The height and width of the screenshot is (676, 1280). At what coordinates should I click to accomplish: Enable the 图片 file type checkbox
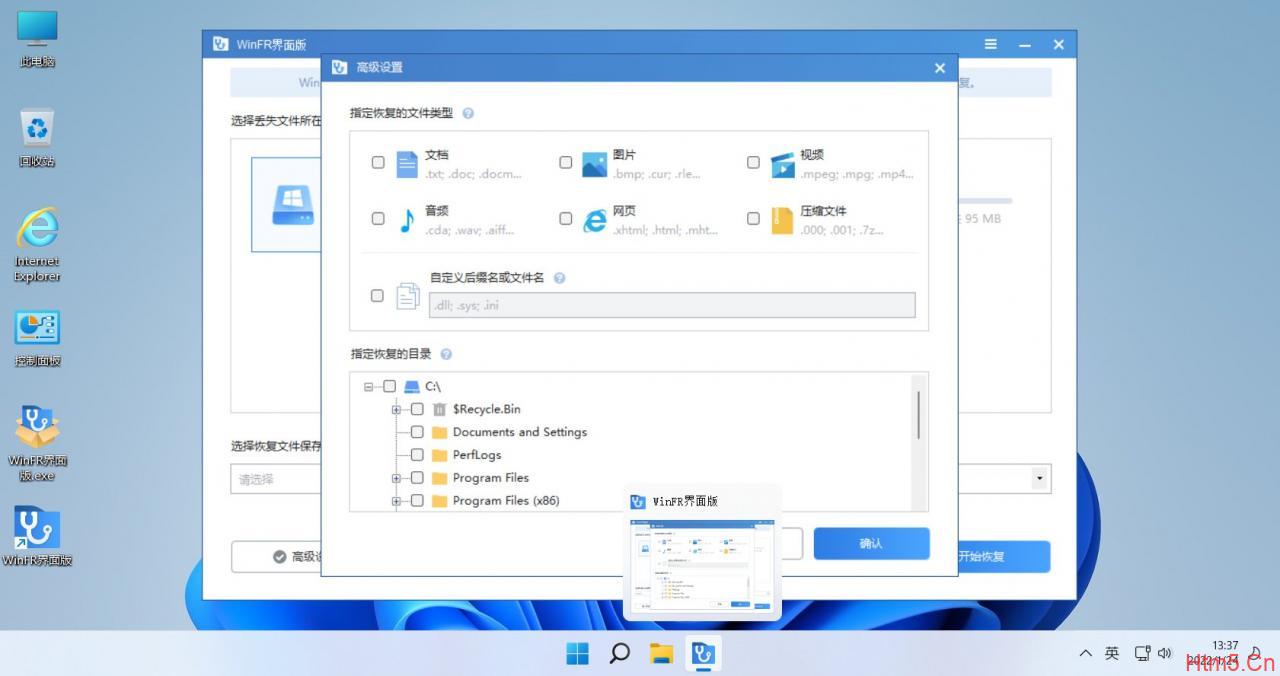pyautogui.click(x=566, y=162)
